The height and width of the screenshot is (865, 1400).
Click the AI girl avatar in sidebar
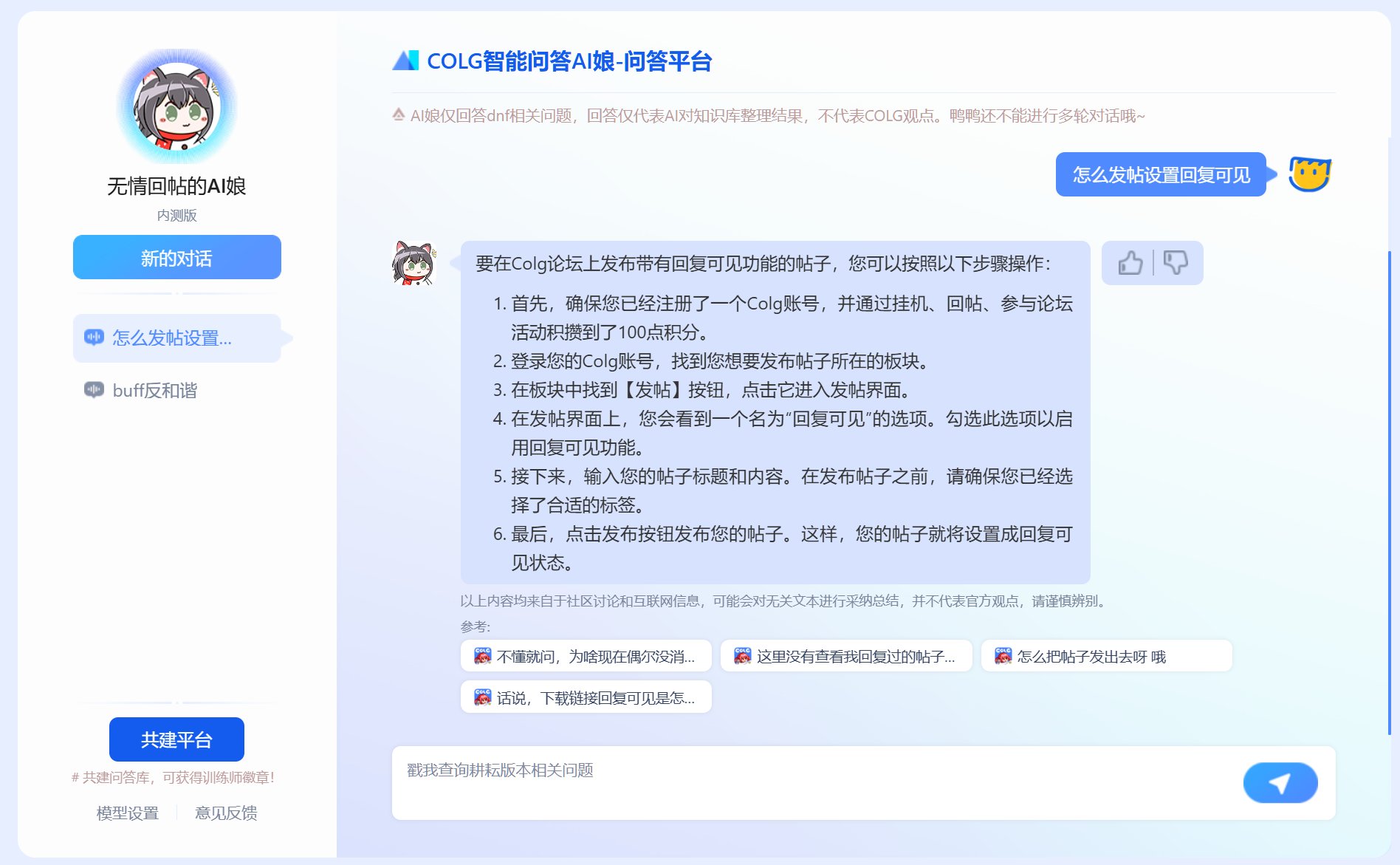tap(177, 107)
